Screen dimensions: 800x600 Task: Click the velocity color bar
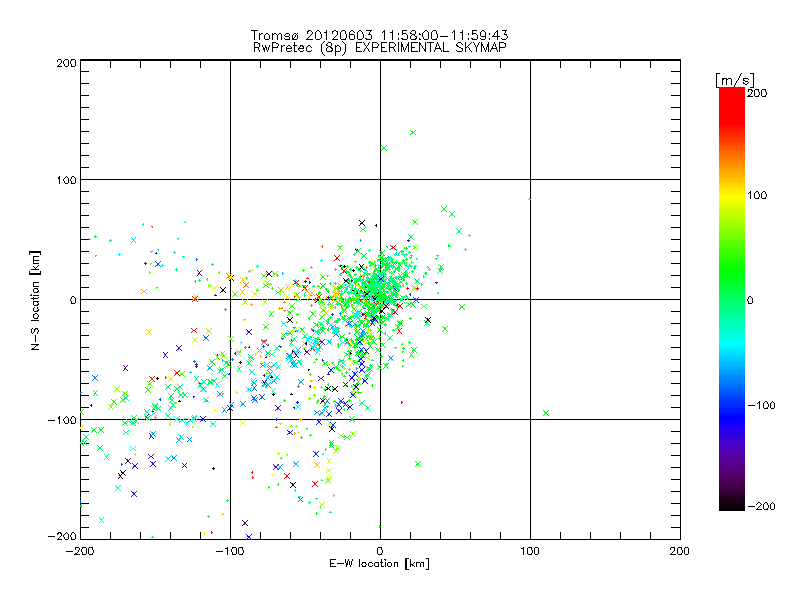pyautogui.click(x=732, y=299)
